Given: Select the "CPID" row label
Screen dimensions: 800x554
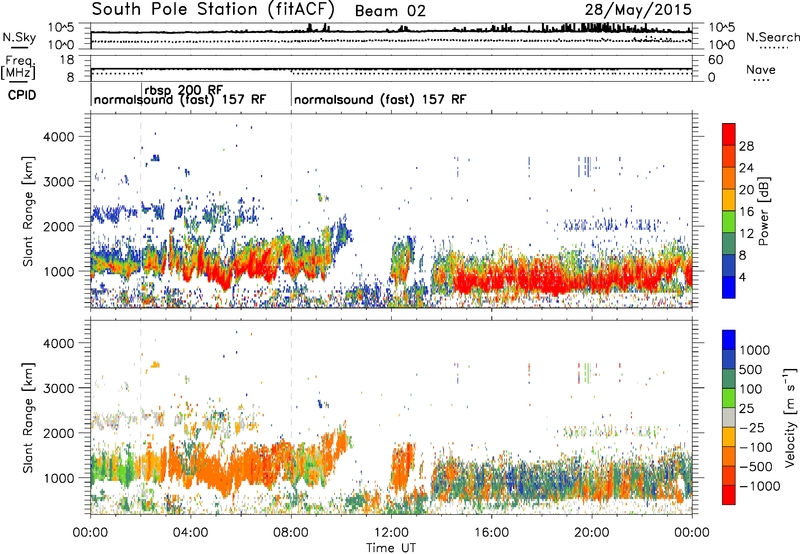Looking at the screenshot, I should 22,95.
